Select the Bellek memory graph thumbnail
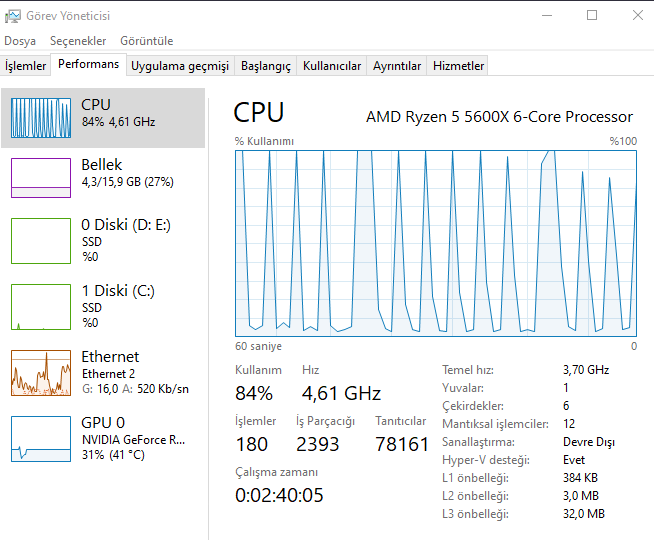Viewport: 654px width, 550px height. [x=42, y=177]
